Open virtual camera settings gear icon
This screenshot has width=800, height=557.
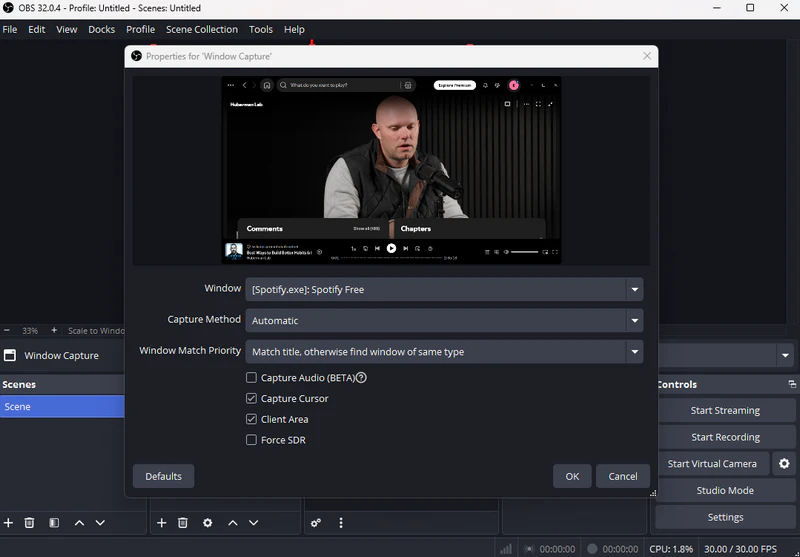tap(784, 464)
